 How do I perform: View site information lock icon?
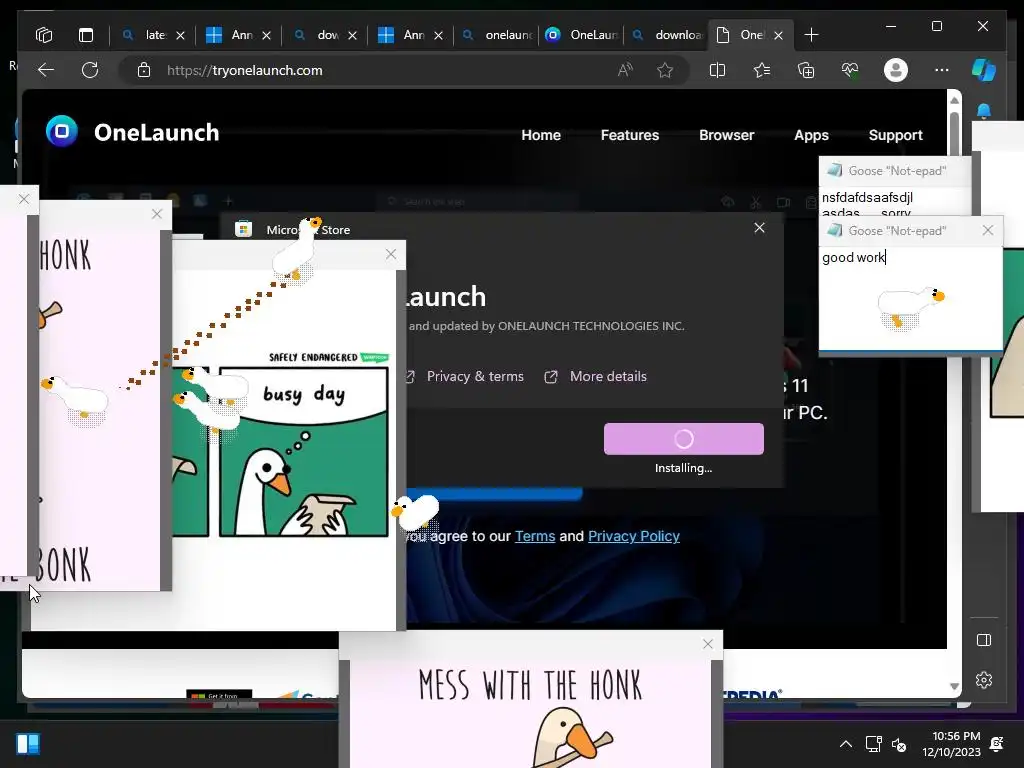pos(144,70)
